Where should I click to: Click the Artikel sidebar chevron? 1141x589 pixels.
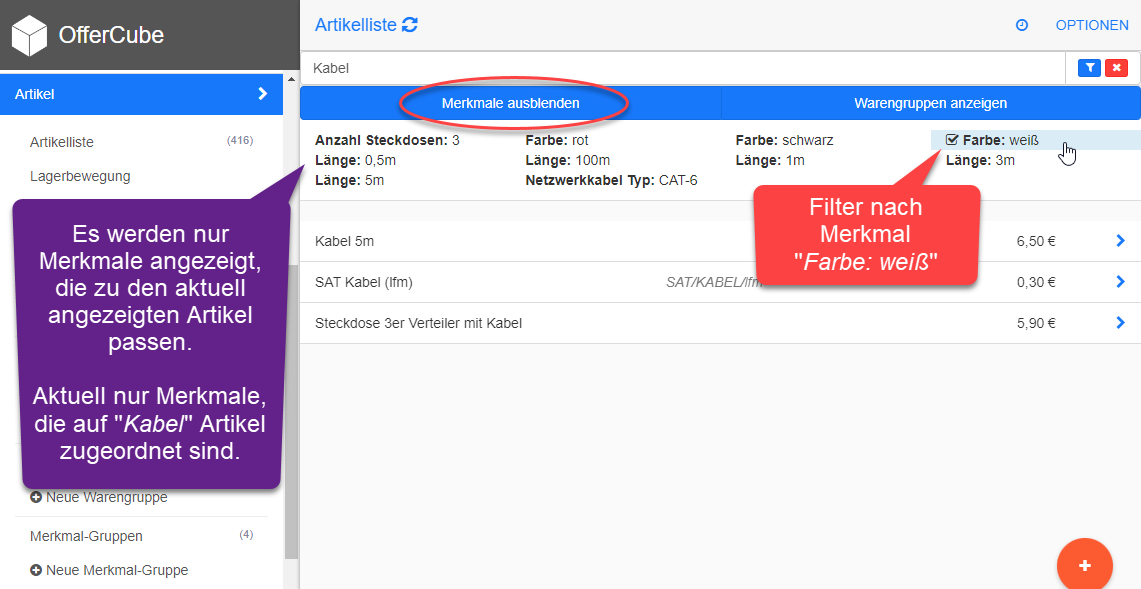tap(263, 94)
